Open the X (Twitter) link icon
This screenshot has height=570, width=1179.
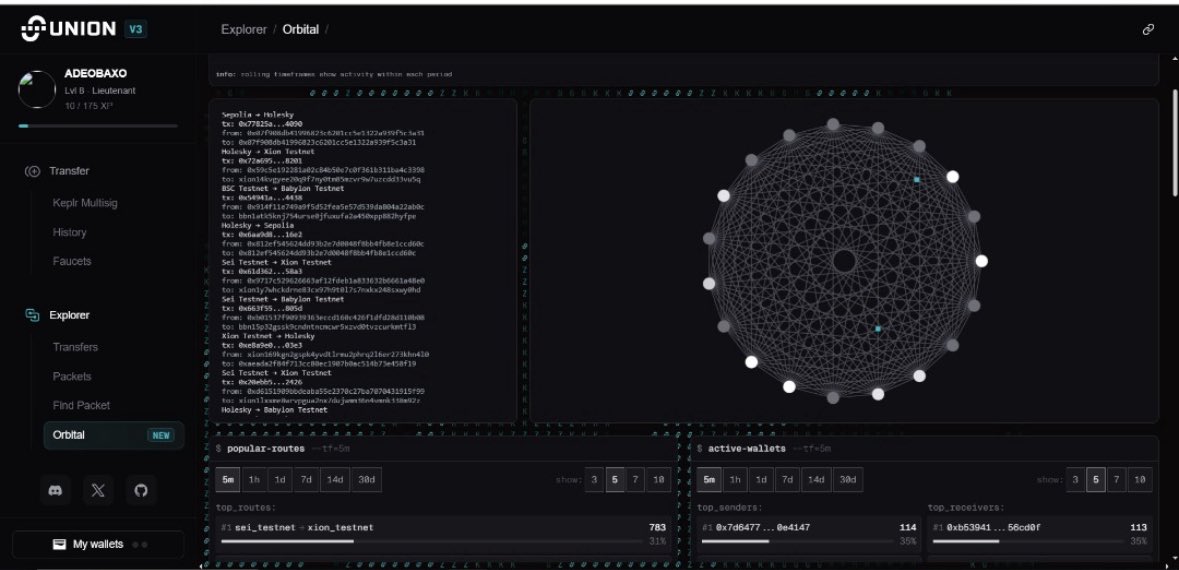pyautogui.click(x=98, y=490)
